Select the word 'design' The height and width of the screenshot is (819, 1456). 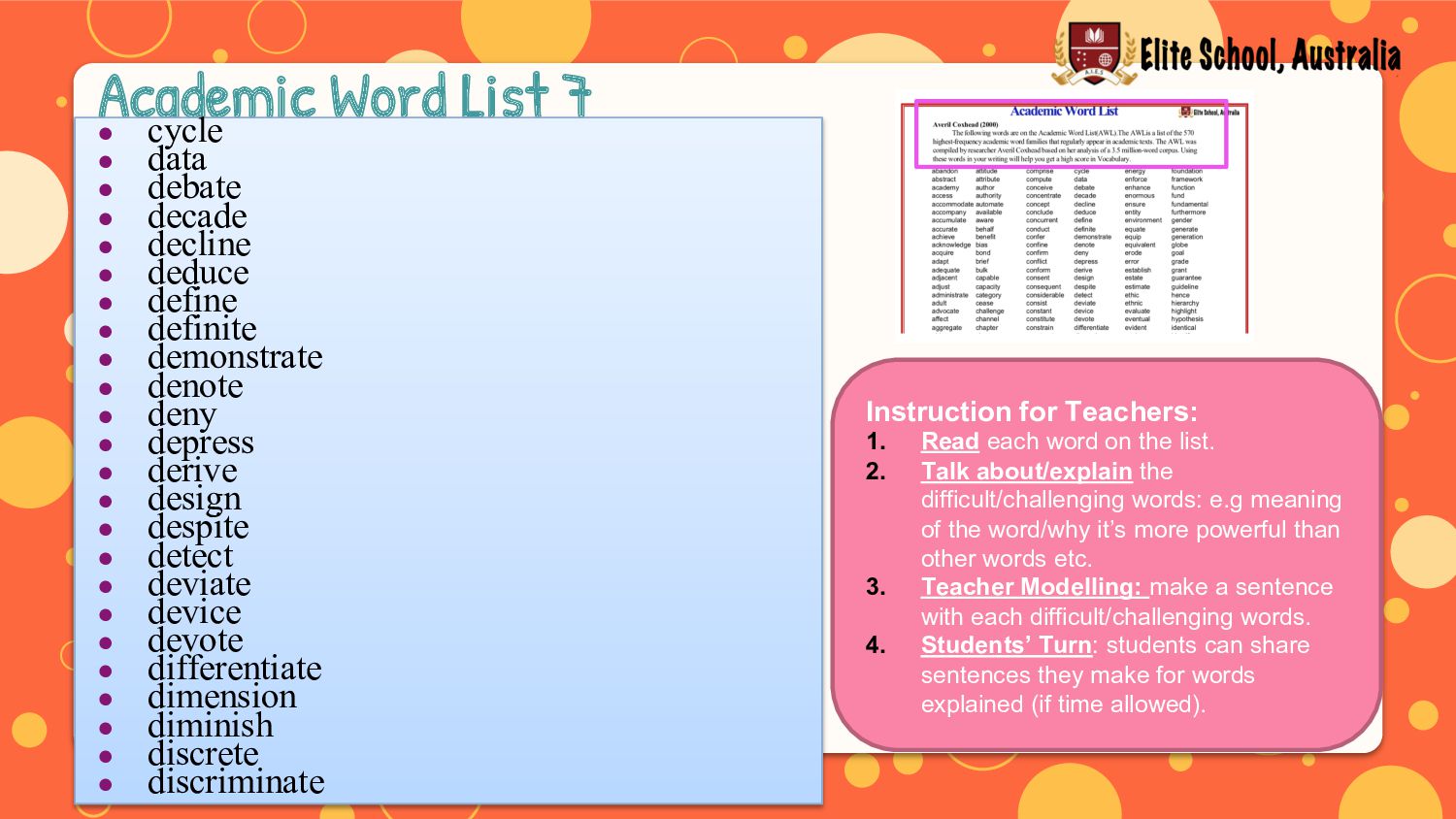[x=194, y=500]
